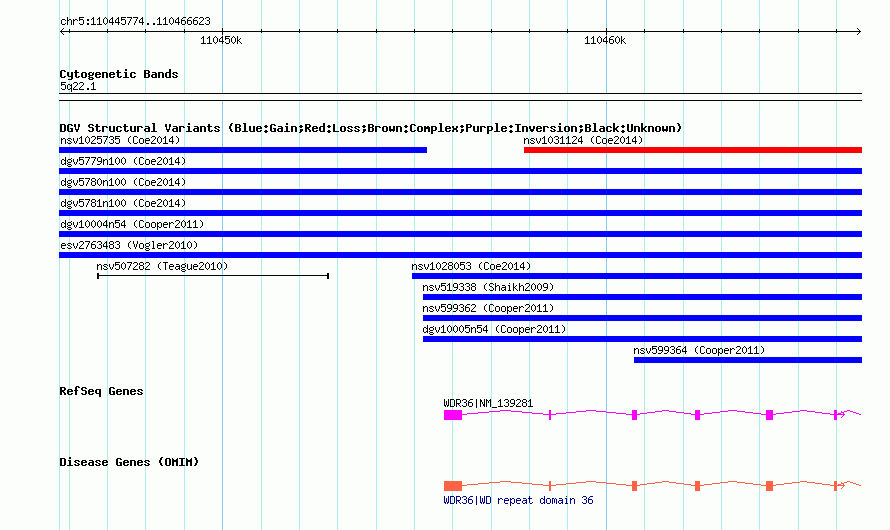
Task: Click the 5q22.1 cytogenetic band label
Action: [x=78, y=86]
